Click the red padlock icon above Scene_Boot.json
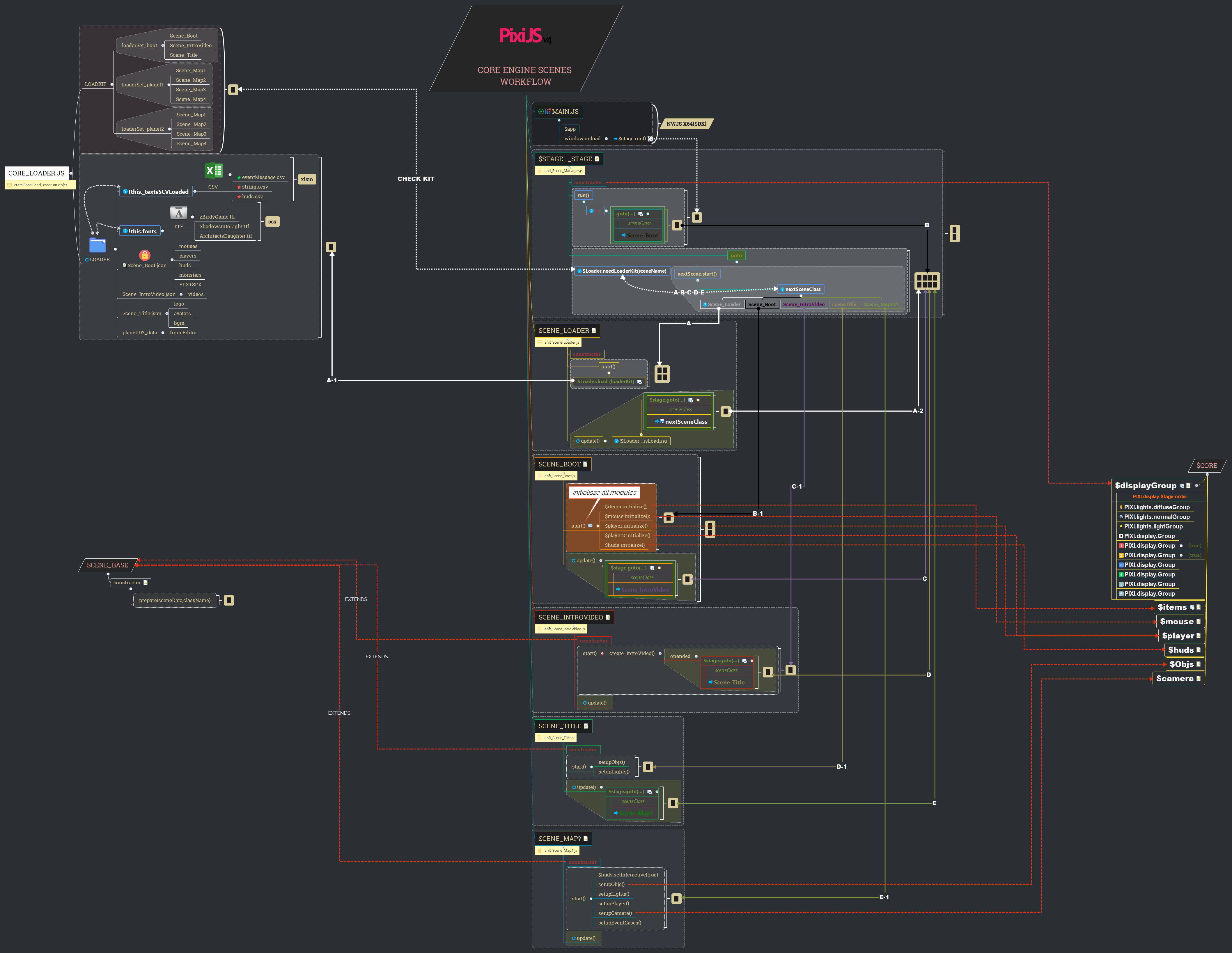Image resolution: width=1232 pixels, height=953 pixels. [144, 255]
